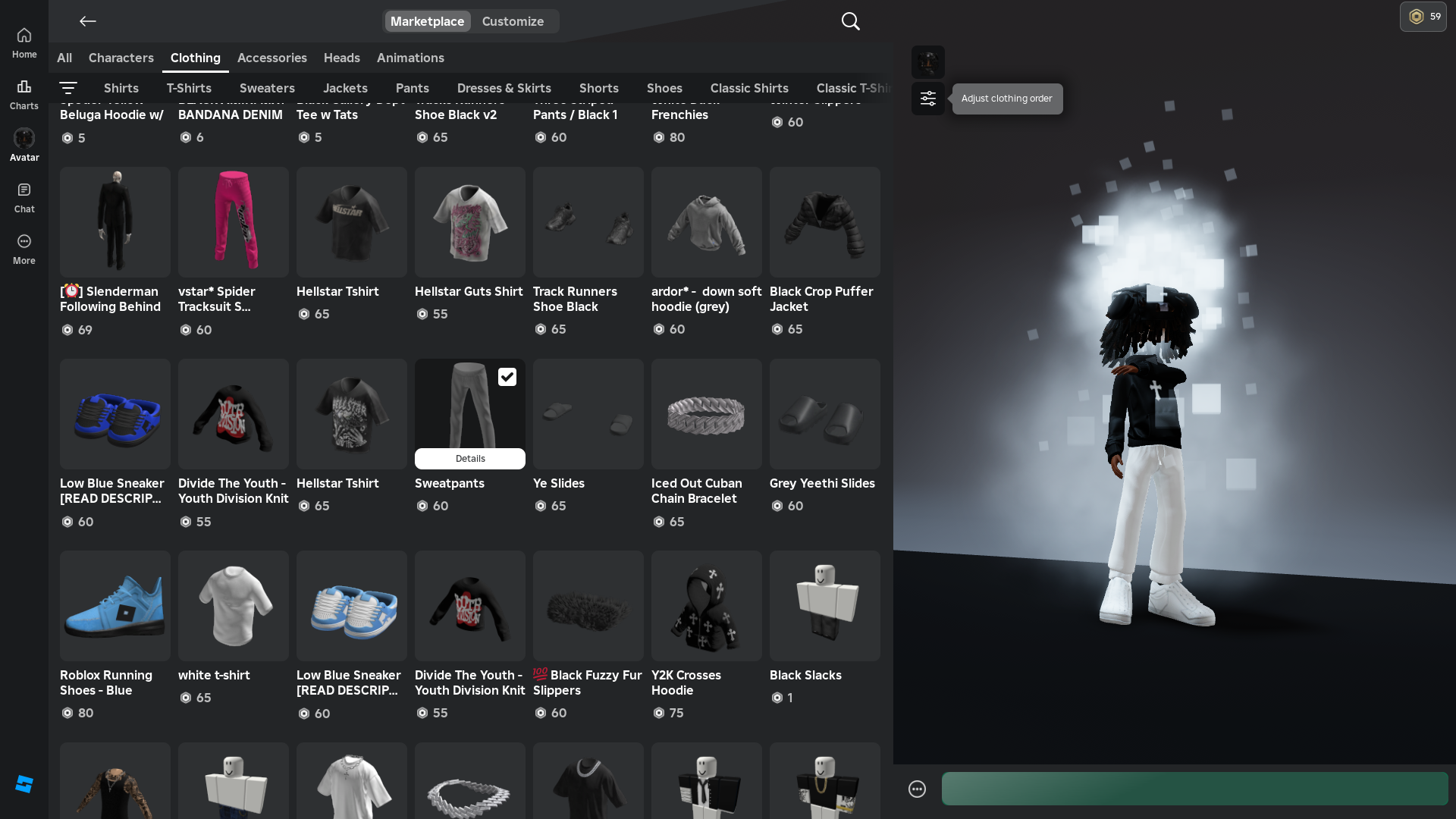Screen dimensions: 1456x819
Task: Click the back arrow icon
Action: click(x=87, y=21)
